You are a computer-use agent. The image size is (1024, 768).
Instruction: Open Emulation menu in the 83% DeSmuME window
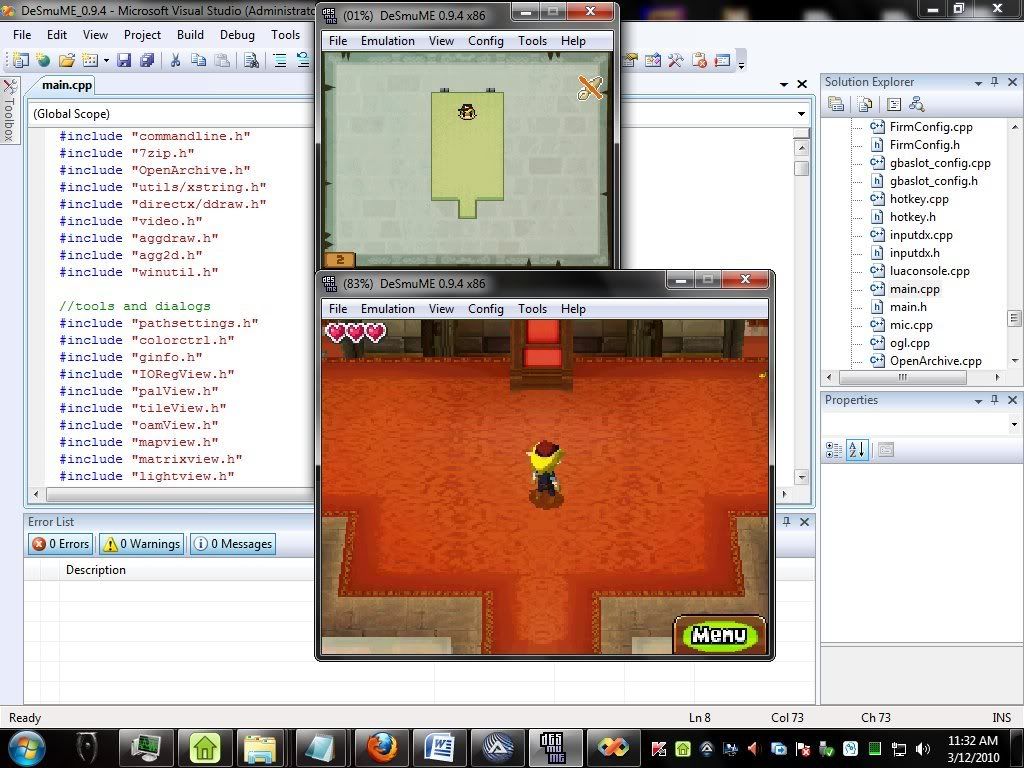click(387, 309)
